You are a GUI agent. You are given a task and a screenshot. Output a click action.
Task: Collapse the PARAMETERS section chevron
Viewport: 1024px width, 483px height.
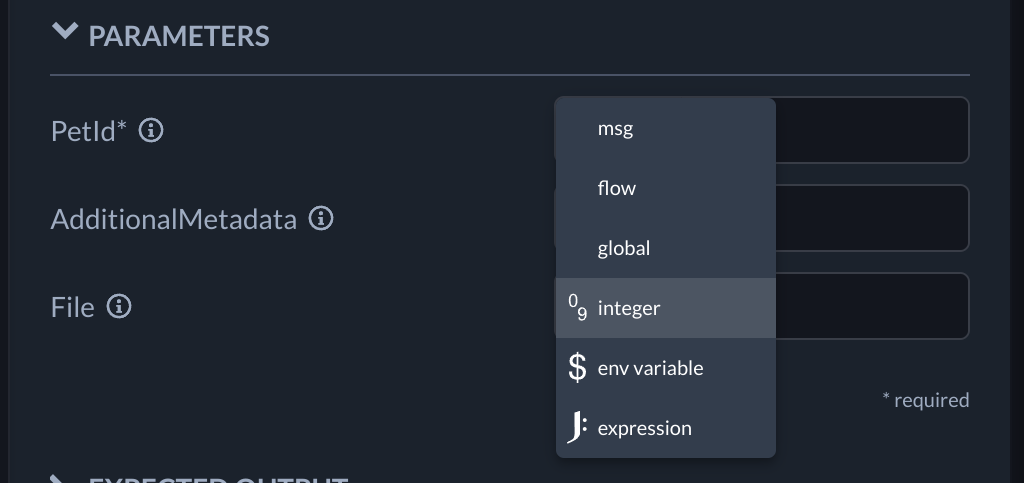click(65, 33)
